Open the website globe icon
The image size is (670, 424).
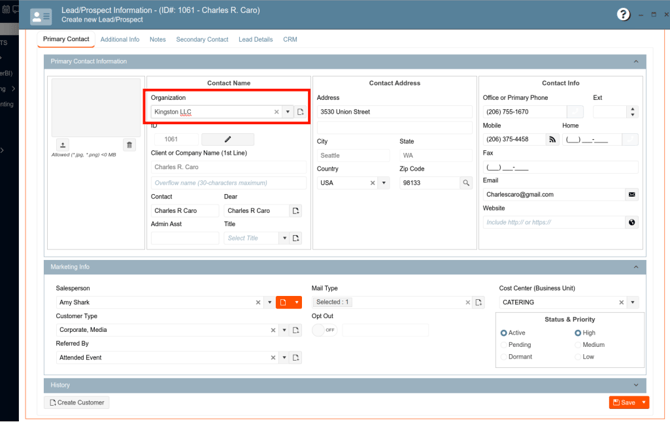pos(631,222)
